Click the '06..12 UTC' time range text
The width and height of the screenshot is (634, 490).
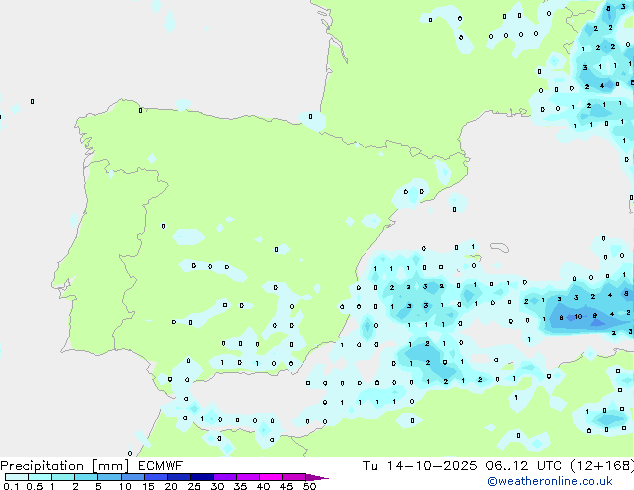pos(523,466)
